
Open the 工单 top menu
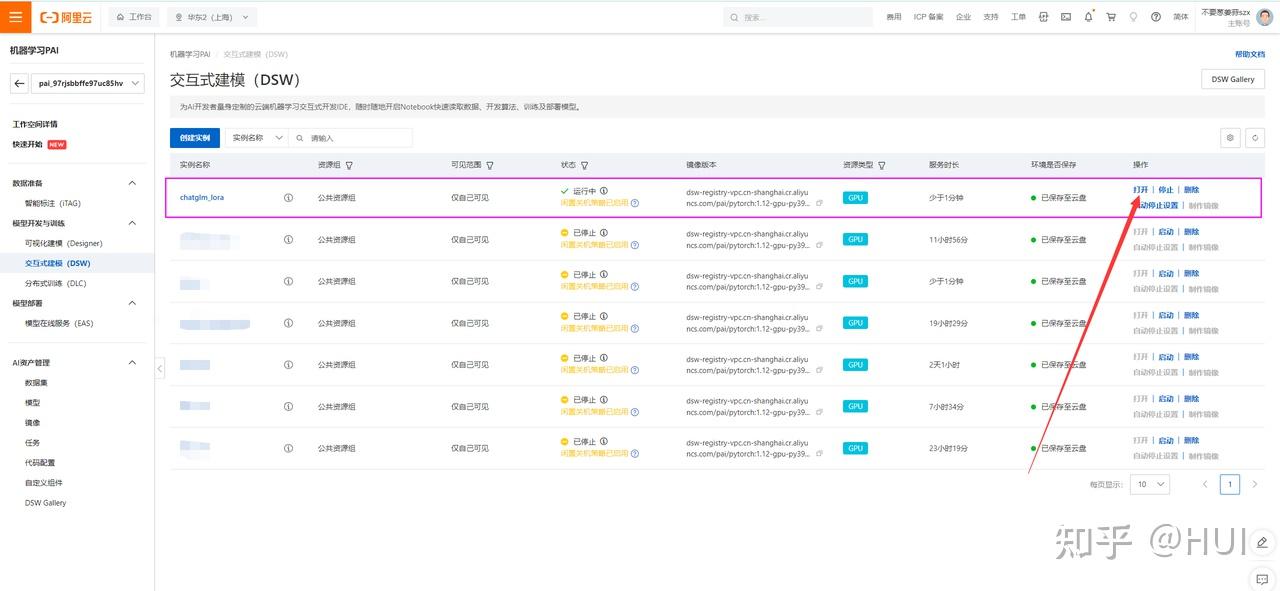point(1018,17)
